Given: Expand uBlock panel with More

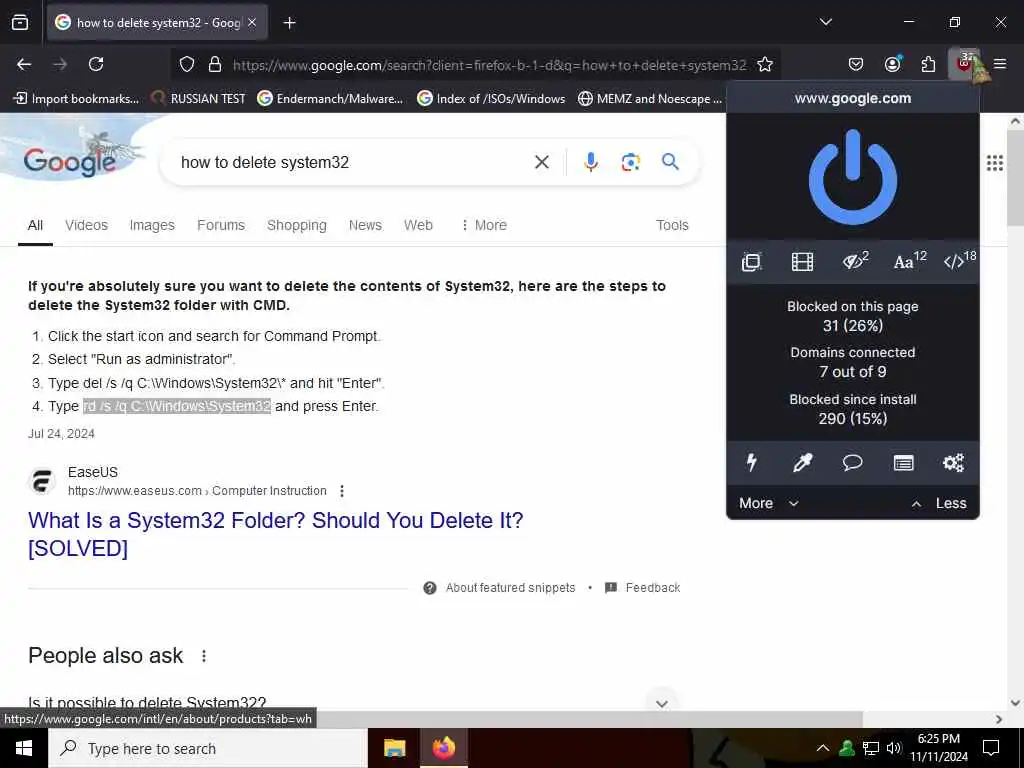Looking at the screenshot, I should [769, 503].
